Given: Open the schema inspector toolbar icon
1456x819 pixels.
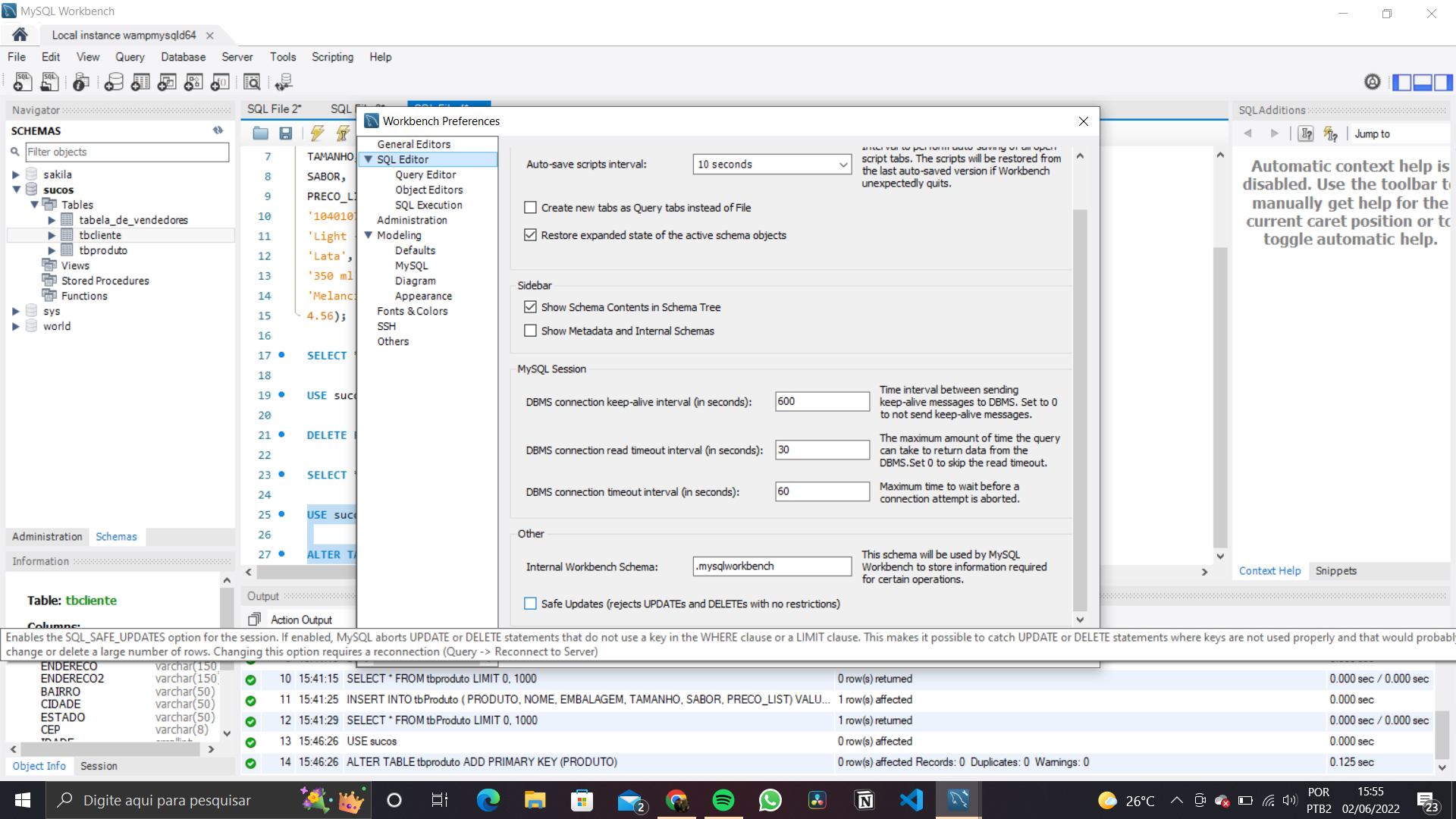Looking at the screenshot, I should [81, 82].
